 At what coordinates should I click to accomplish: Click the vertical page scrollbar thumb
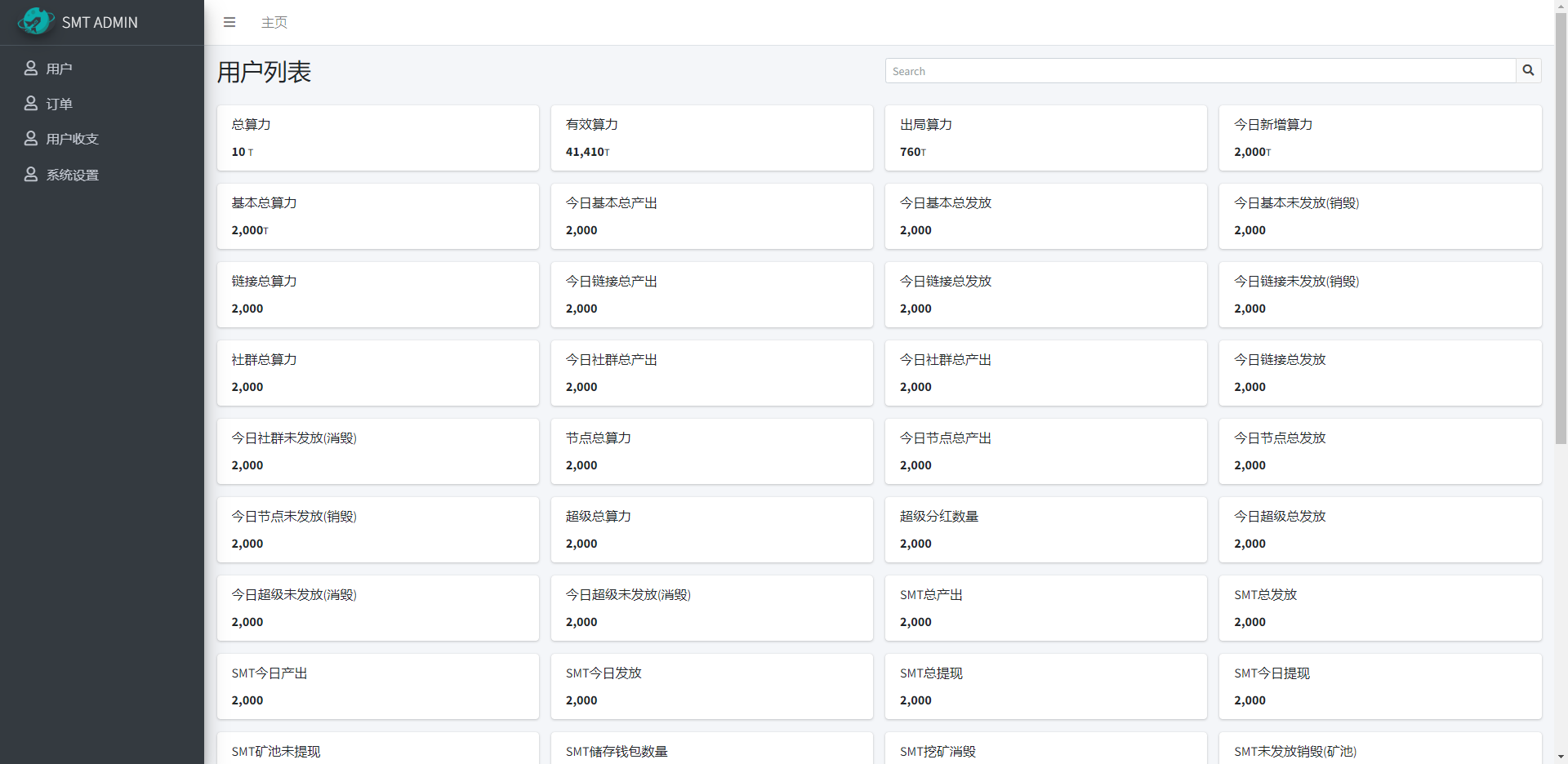[x=1561, y=229]
